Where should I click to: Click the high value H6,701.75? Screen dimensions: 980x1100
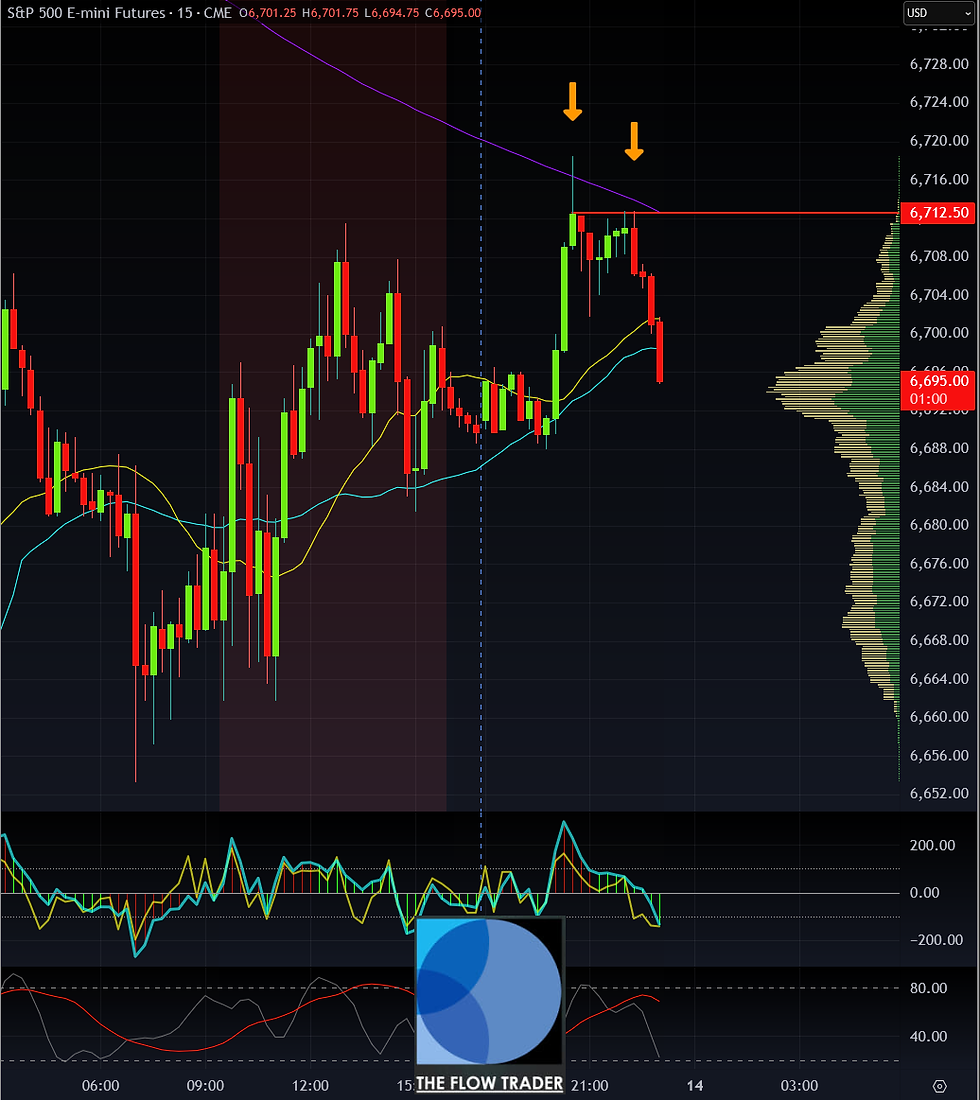tap(330, 13)
